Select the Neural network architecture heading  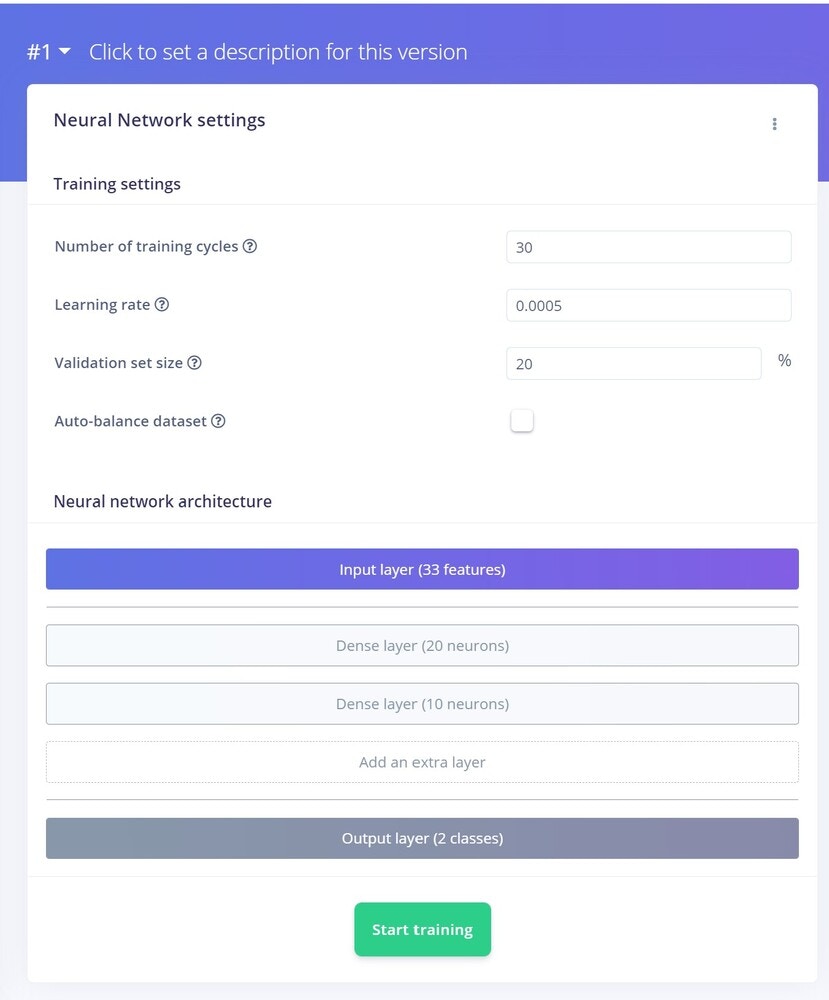[x=163, y=501]
